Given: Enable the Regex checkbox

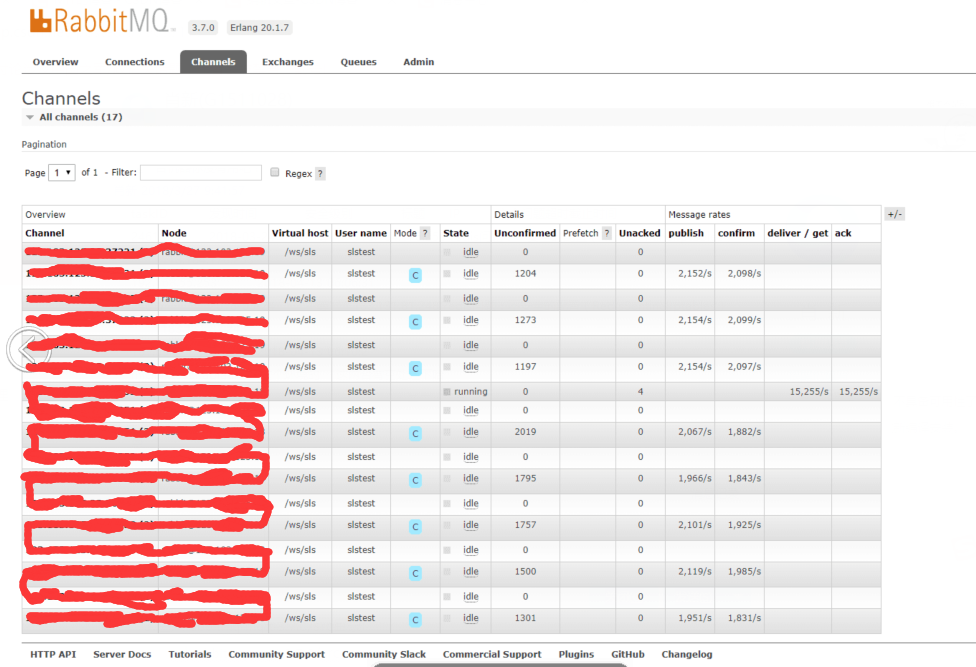Looking at the screenshot, I should 274,172.
